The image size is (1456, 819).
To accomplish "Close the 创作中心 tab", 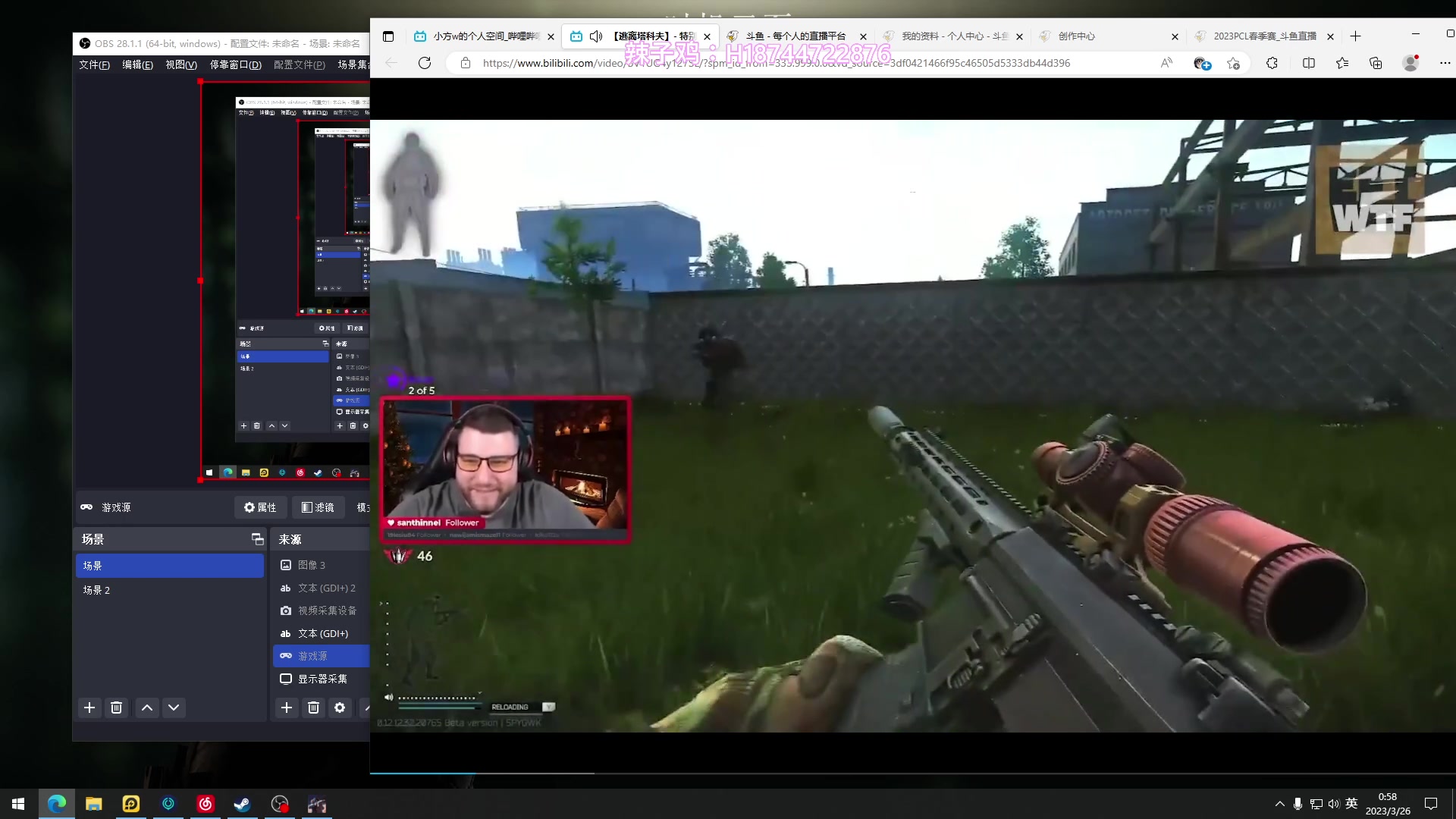I will point(1175,36).
